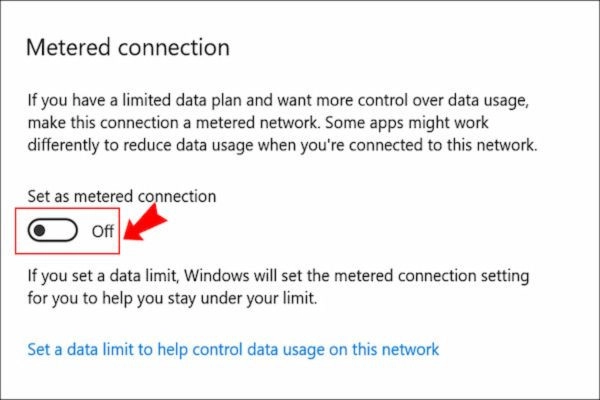Click the Set as metered connection label
This screenshot has height=400, width=600.
click(121, 196)
